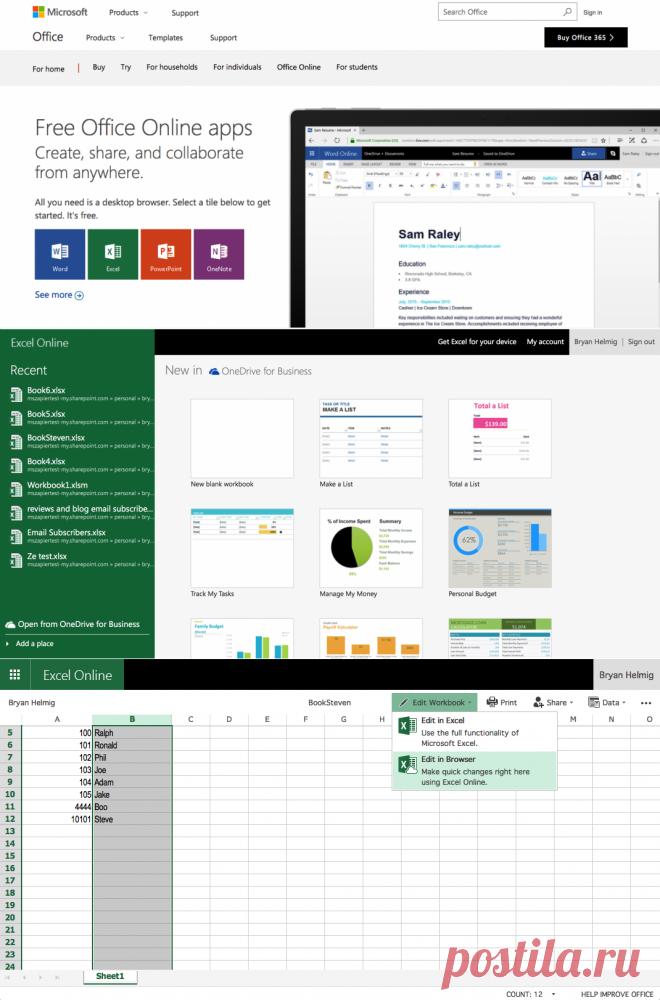Click cell containing Ralph
This screenshot has width=660, height=1000.
(132, 733)
